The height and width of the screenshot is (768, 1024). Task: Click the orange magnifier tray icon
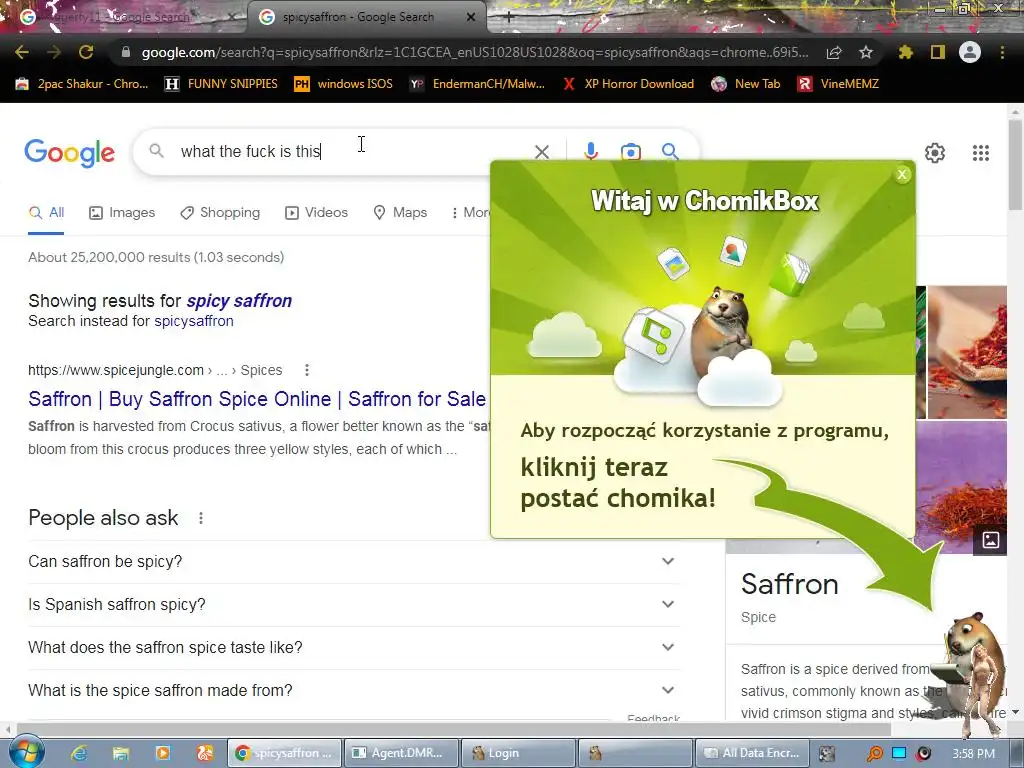874,754
